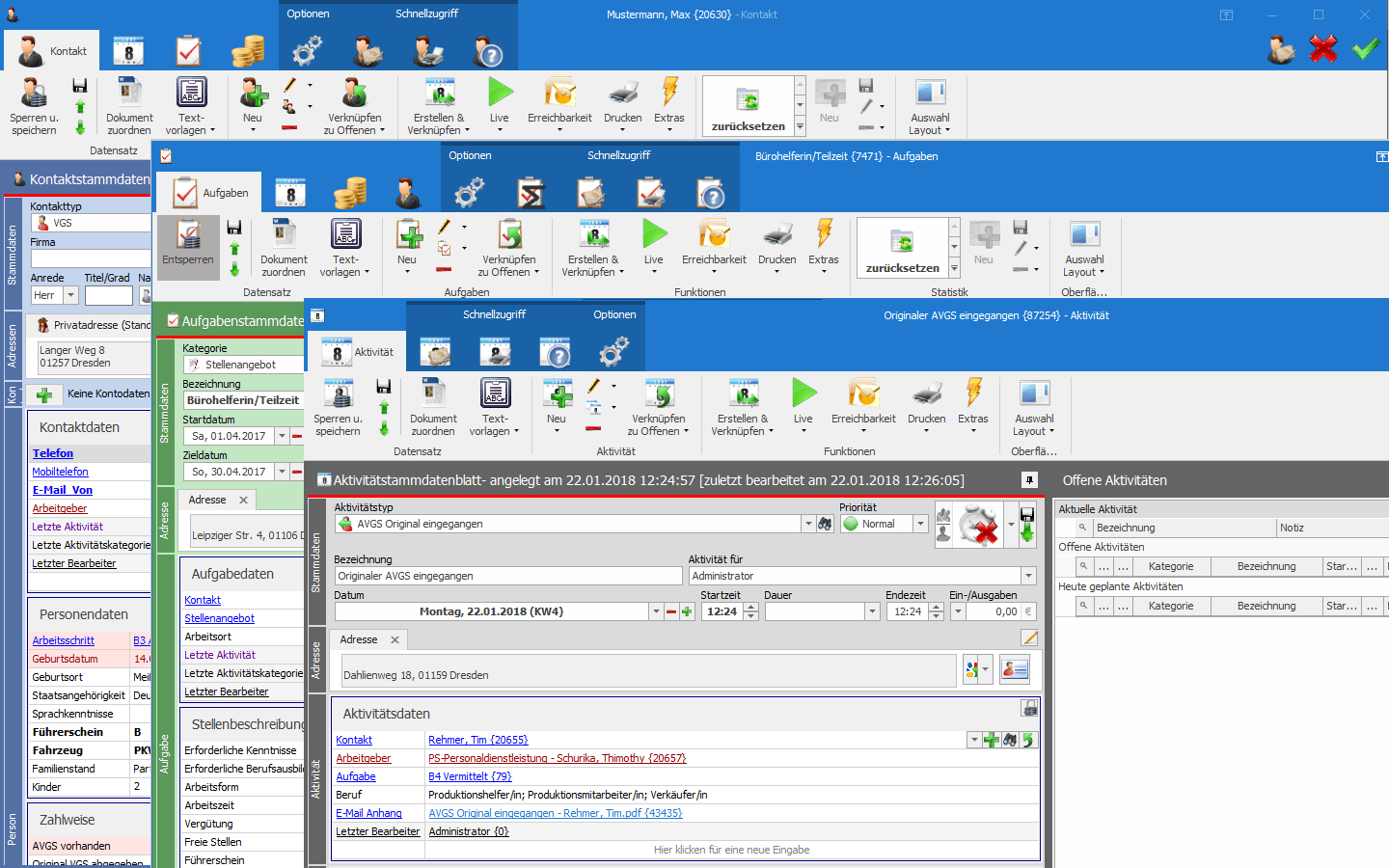Screen dimensions: 1389x868
Task: Click green refresh icon in Kontakt row of Aktivitätsdaten
Action: [1028, 740]
